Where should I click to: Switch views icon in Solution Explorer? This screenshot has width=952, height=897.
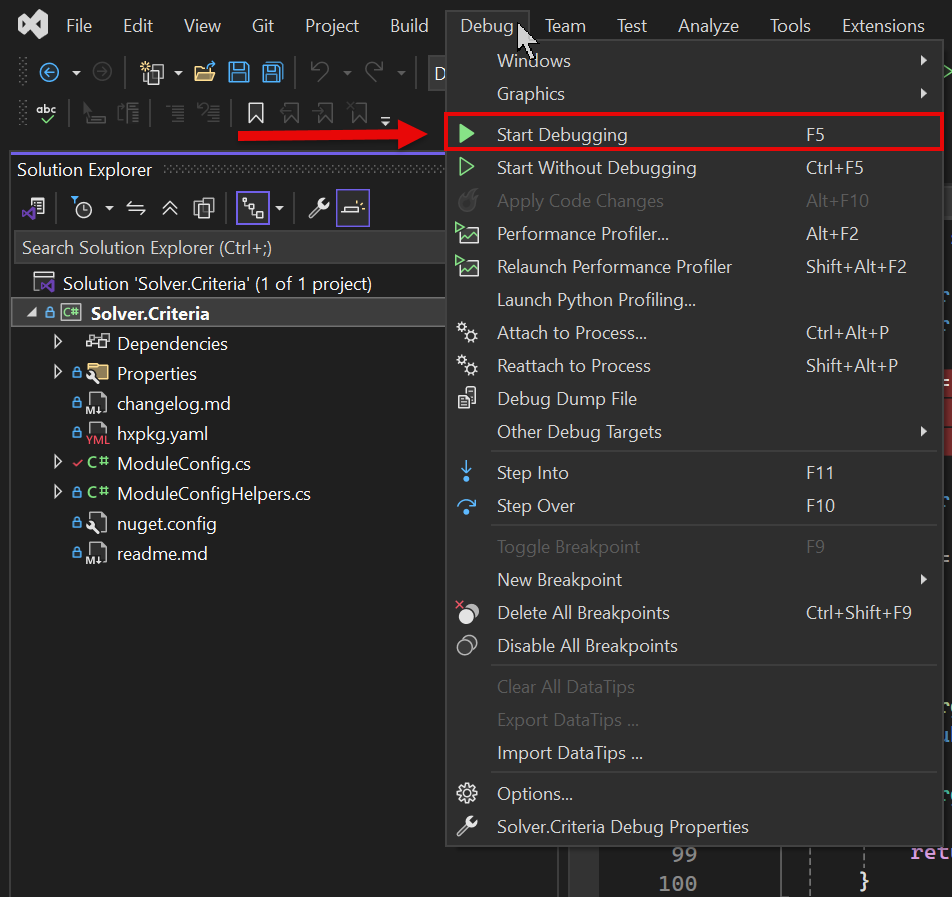(33, 208)
